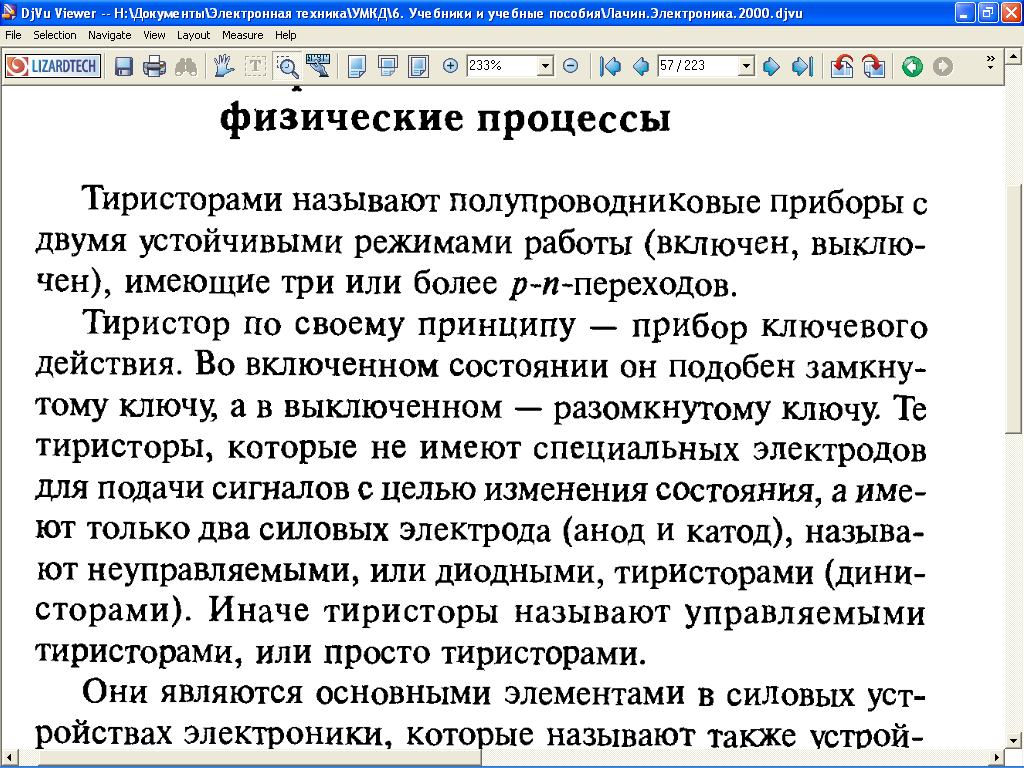The image size is (1024, 768).
Task: Click the 57 / 223 page number field
Action: [x=698, y=65]
